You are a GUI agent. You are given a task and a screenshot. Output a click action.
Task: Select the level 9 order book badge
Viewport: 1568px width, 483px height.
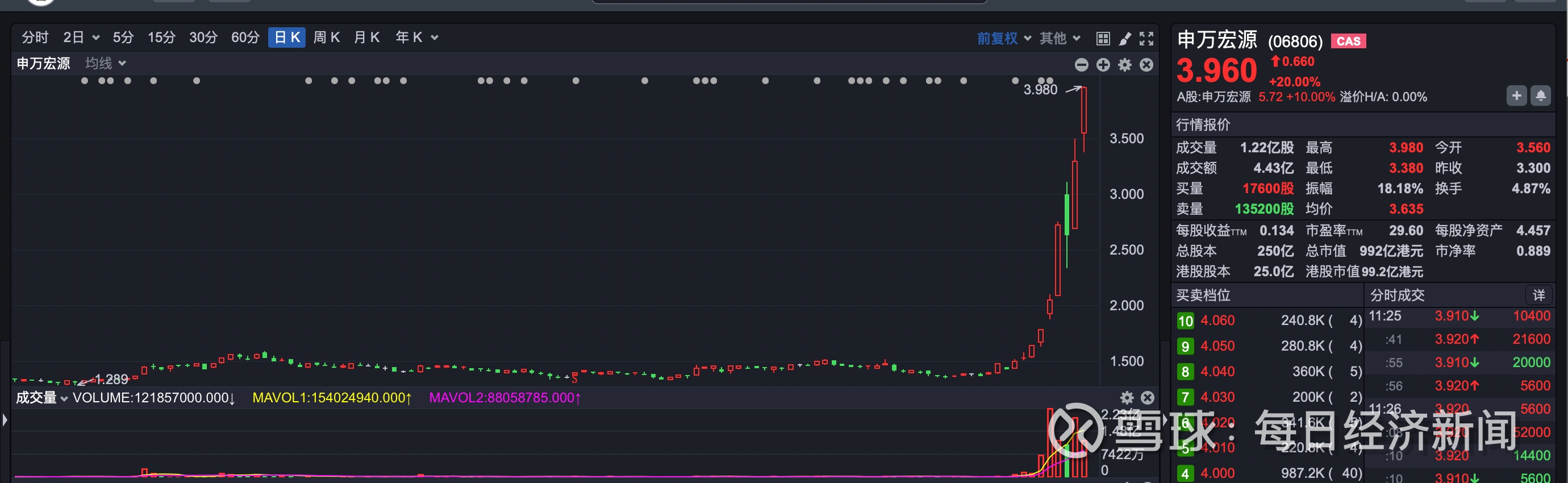coord(1185,347)
